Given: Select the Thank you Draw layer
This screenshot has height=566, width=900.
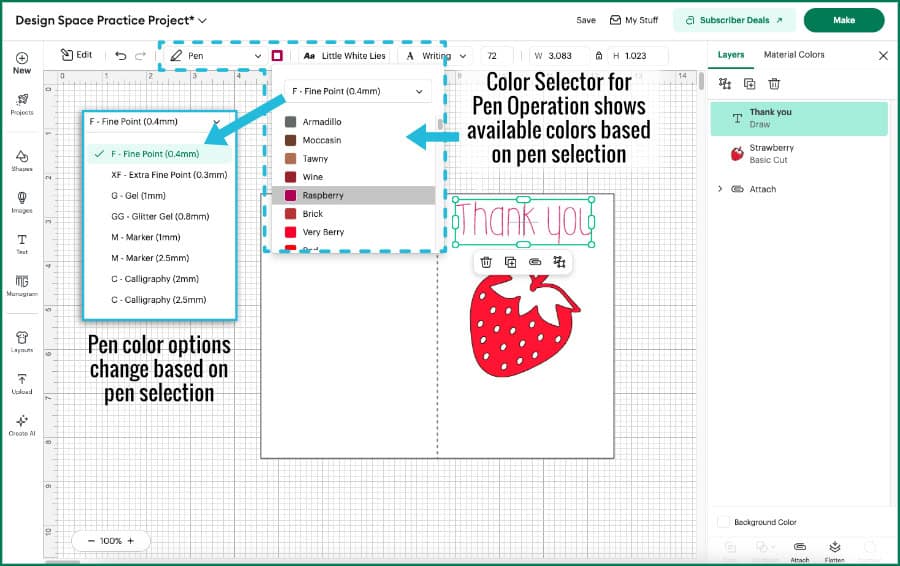Looking at the screenshot, I should tap(799, 118).
